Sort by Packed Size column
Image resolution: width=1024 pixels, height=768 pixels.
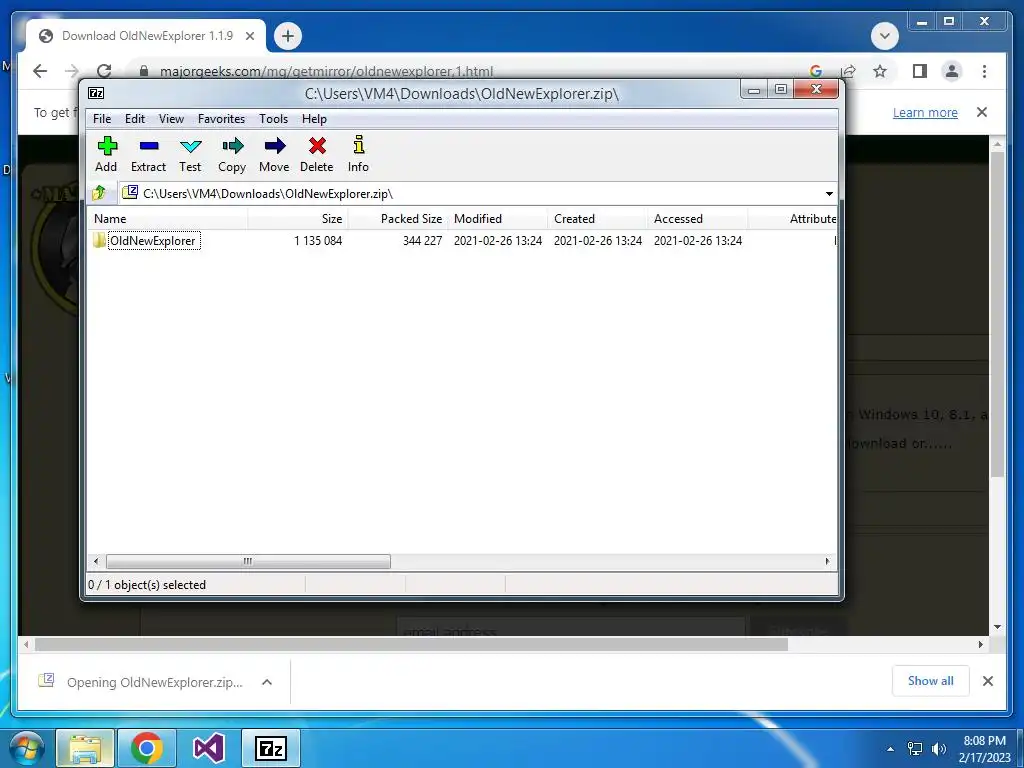398,219
